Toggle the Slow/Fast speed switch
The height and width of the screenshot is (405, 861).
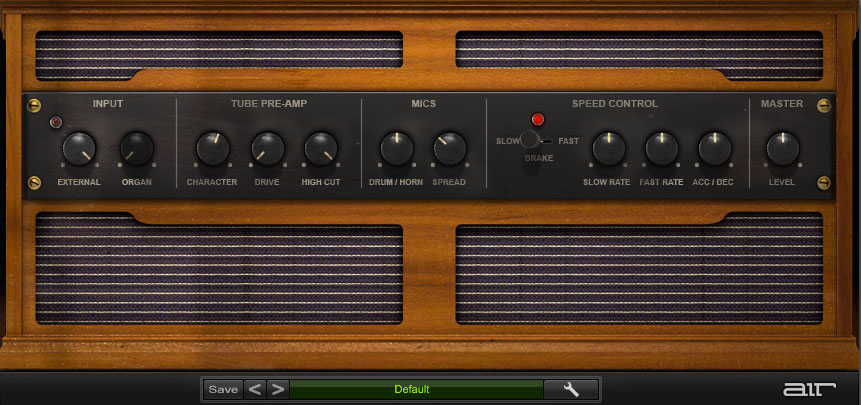532,141
